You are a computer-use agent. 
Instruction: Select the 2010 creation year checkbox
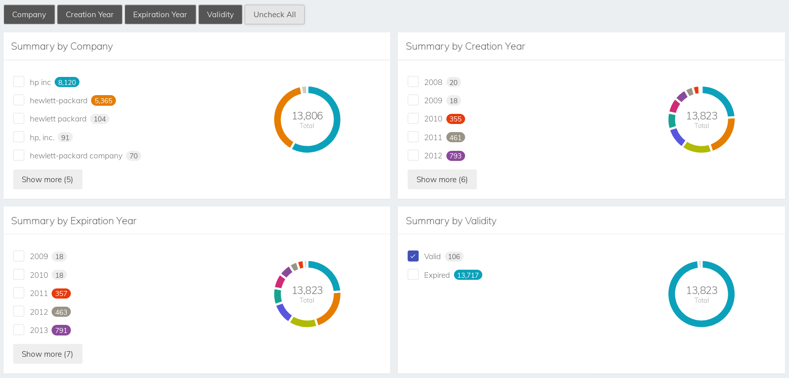(413, 119)
